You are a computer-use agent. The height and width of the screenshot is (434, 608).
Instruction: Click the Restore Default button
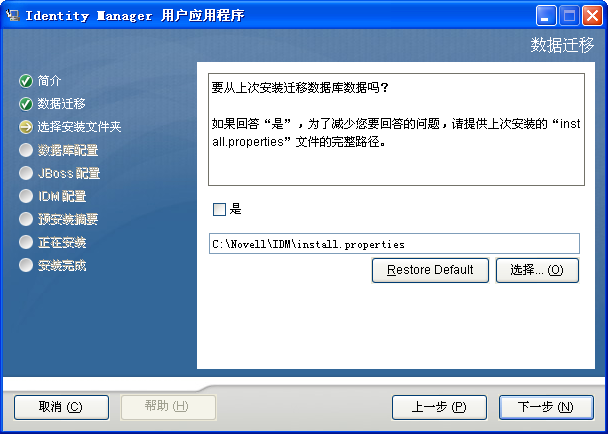(430, 270)
